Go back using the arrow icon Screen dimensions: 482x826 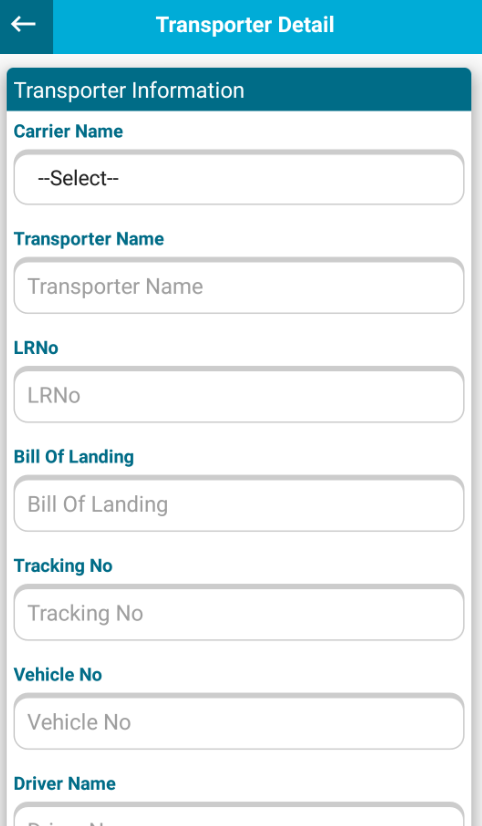coord(24,24)
